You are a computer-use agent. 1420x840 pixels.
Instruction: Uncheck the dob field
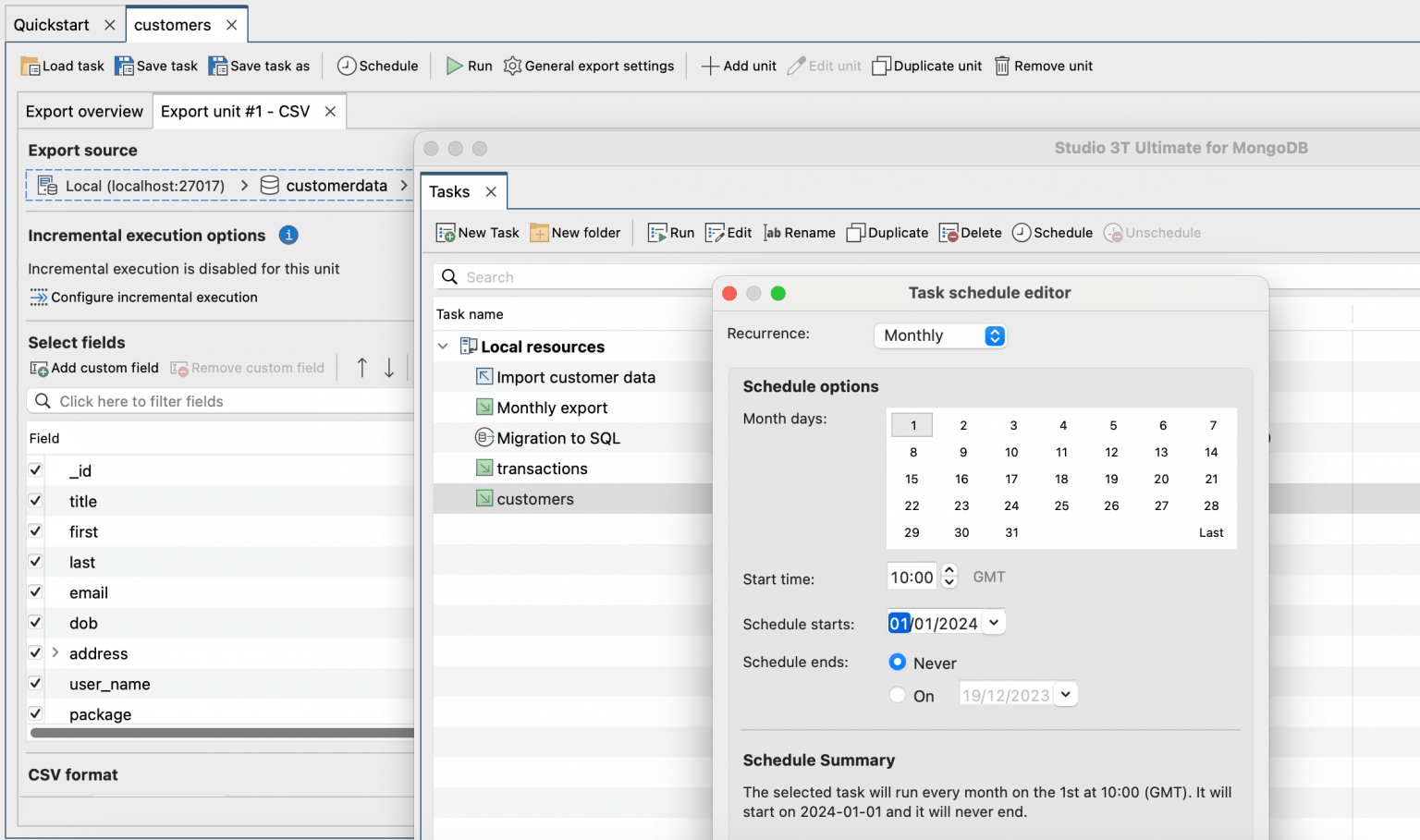click(x=34, y=623)
